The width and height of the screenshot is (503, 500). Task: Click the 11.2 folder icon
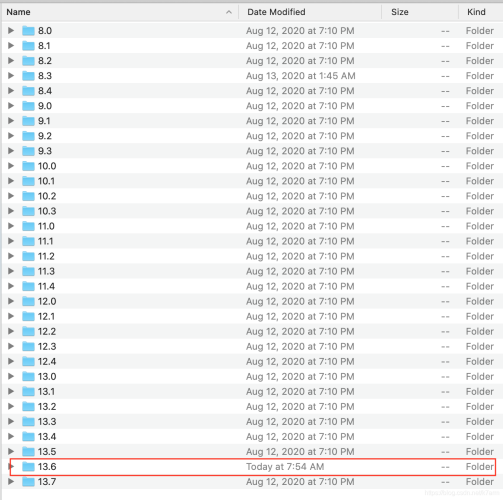[x=28, y=256]
